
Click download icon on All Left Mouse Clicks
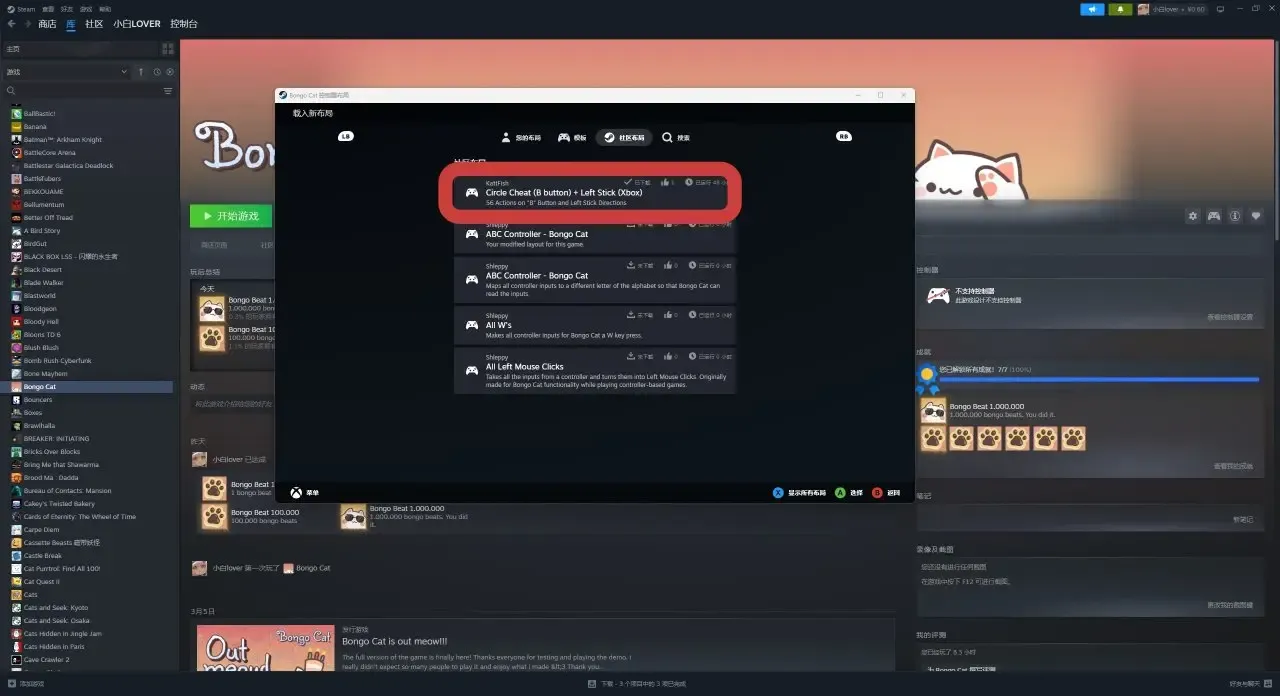pyautogui.click(x=631, y=357)
